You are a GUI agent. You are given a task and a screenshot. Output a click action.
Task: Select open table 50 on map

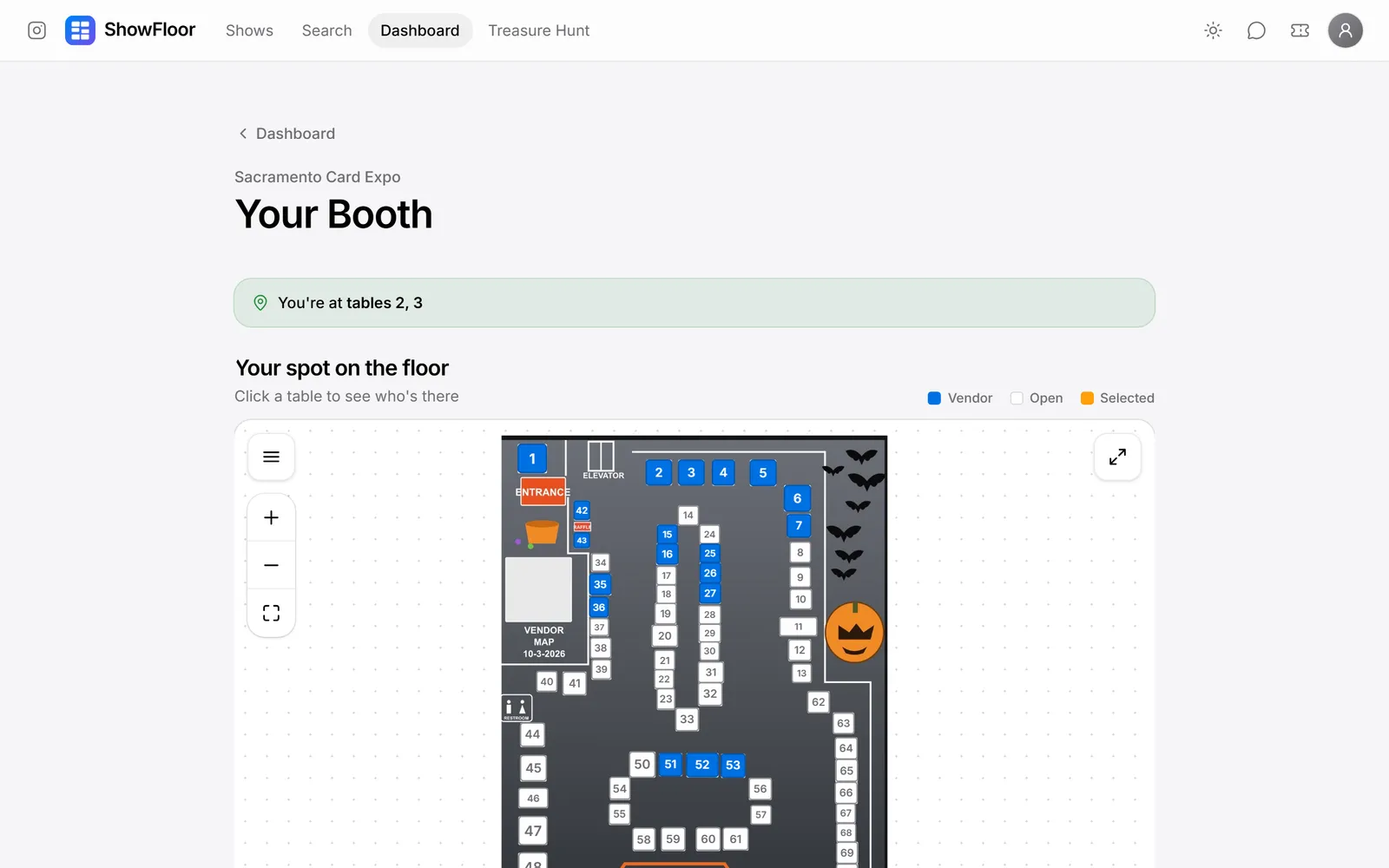click(642, 764)
